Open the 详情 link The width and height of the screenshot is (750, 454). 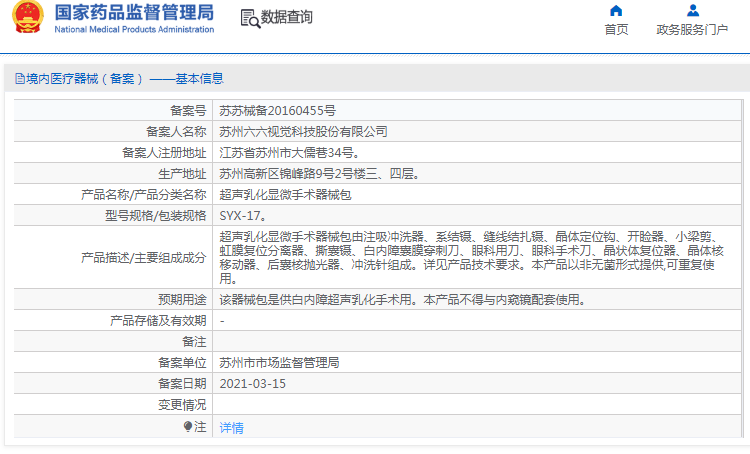pyautogui.click(x=232, y=428)
